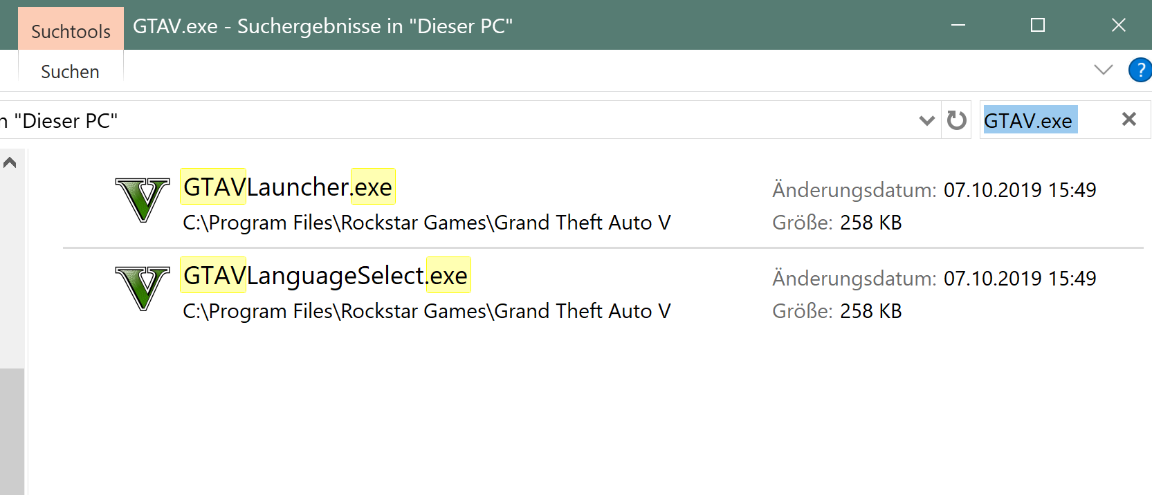Click the GTAVLauncher.exe green V icon
Screen dimensions: 1152x495
pyautogui.click(x=143, y=199)
